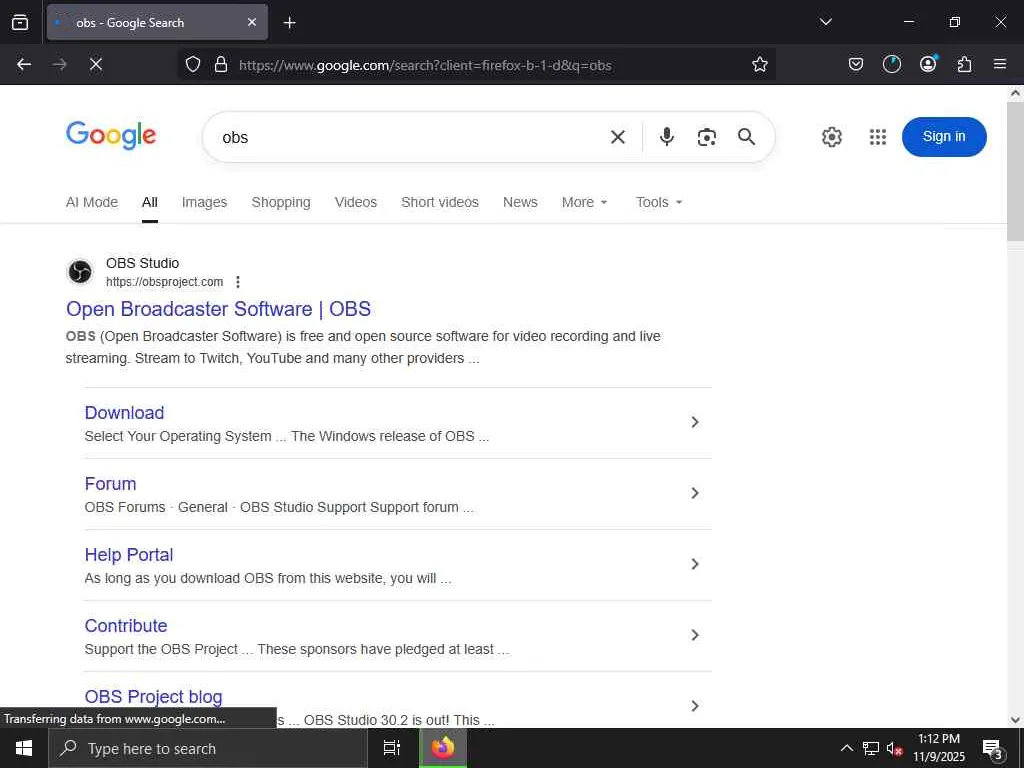Open Firefox View tab list icon
This screenshot has height=768, width=1024.
[x=20, y=22]
